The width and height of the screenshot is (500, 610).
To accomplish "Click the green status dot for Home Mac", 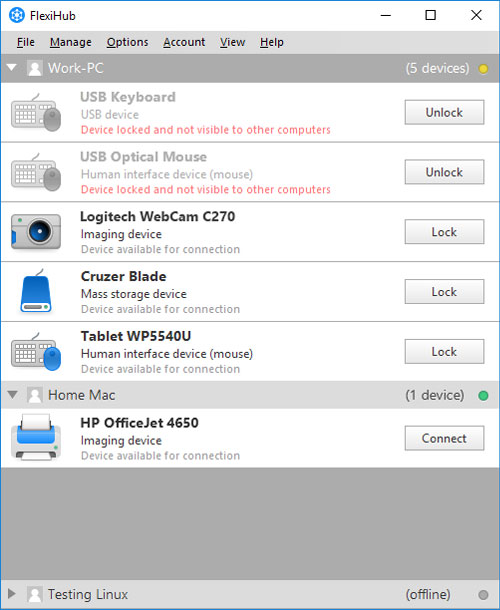I will click(483, 396).
